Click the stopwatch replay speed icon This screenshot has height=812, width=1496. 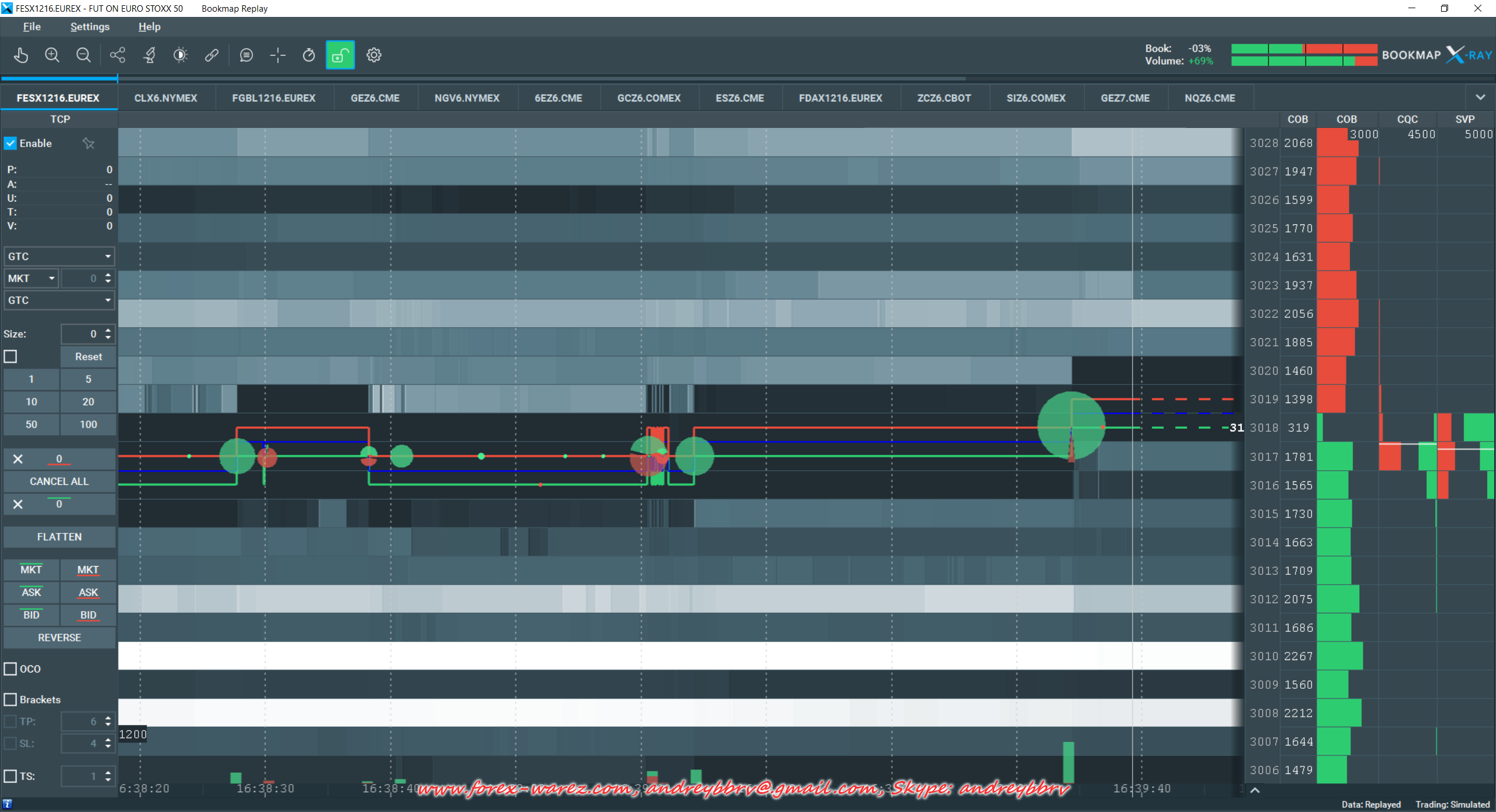coord(309,55)
